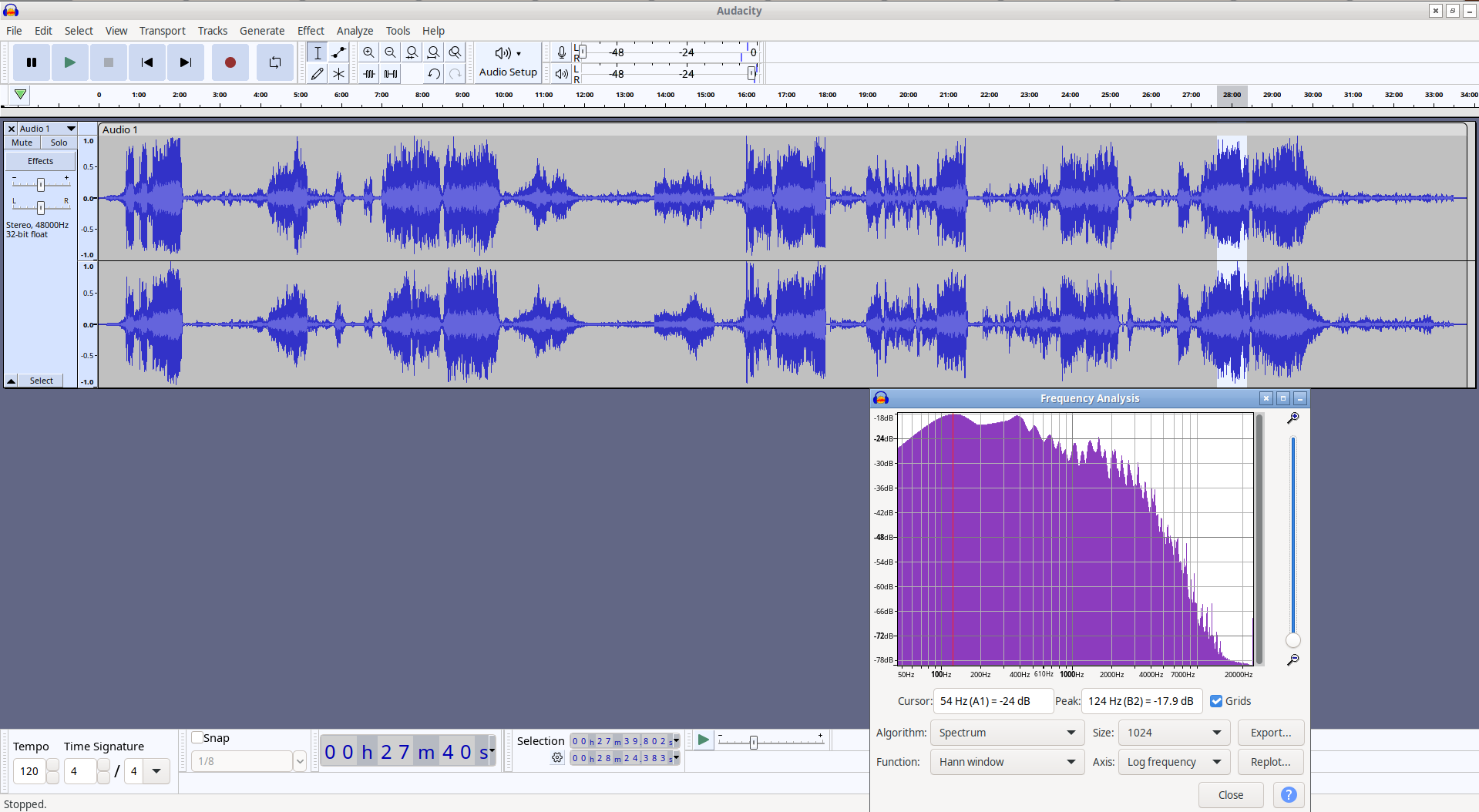Click the Tempo 120 input field
Image resolution: width=1479 pixels, height=812 pixels.
click(29, 771)
